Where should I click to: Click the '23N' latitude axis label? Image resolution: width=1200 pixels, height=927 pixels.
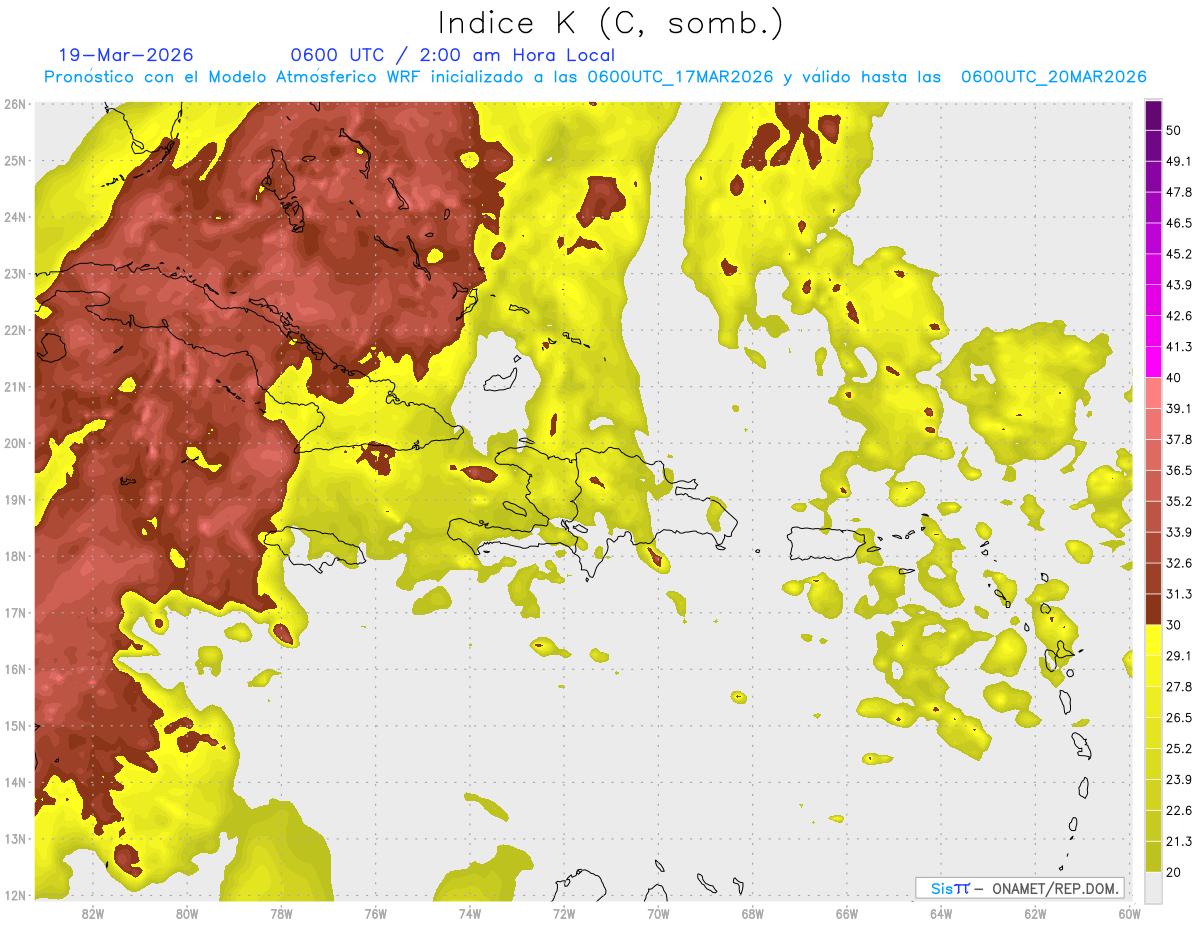[15, 274]
